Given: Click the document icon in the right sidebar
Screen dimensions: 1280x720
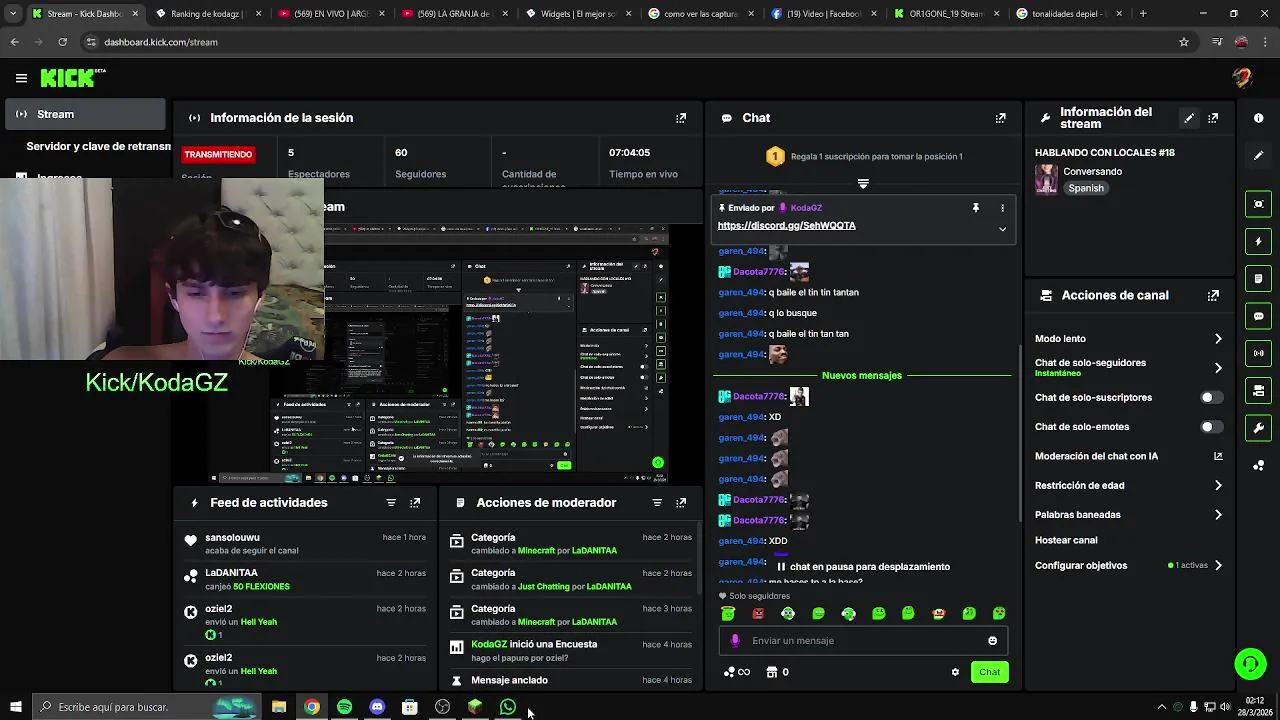Looking at the screenshot, I should 1258,278.
